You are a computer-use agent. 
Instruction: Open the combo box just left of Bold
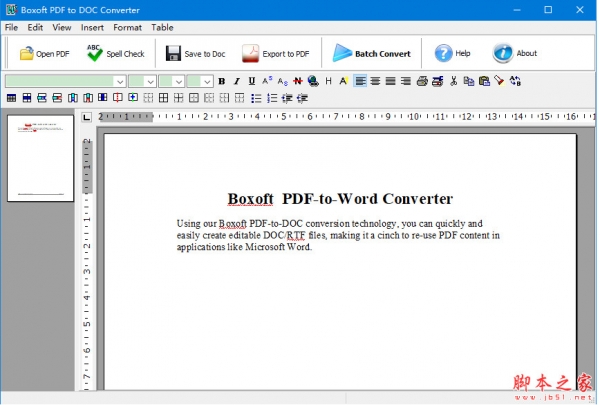[200, 81]
